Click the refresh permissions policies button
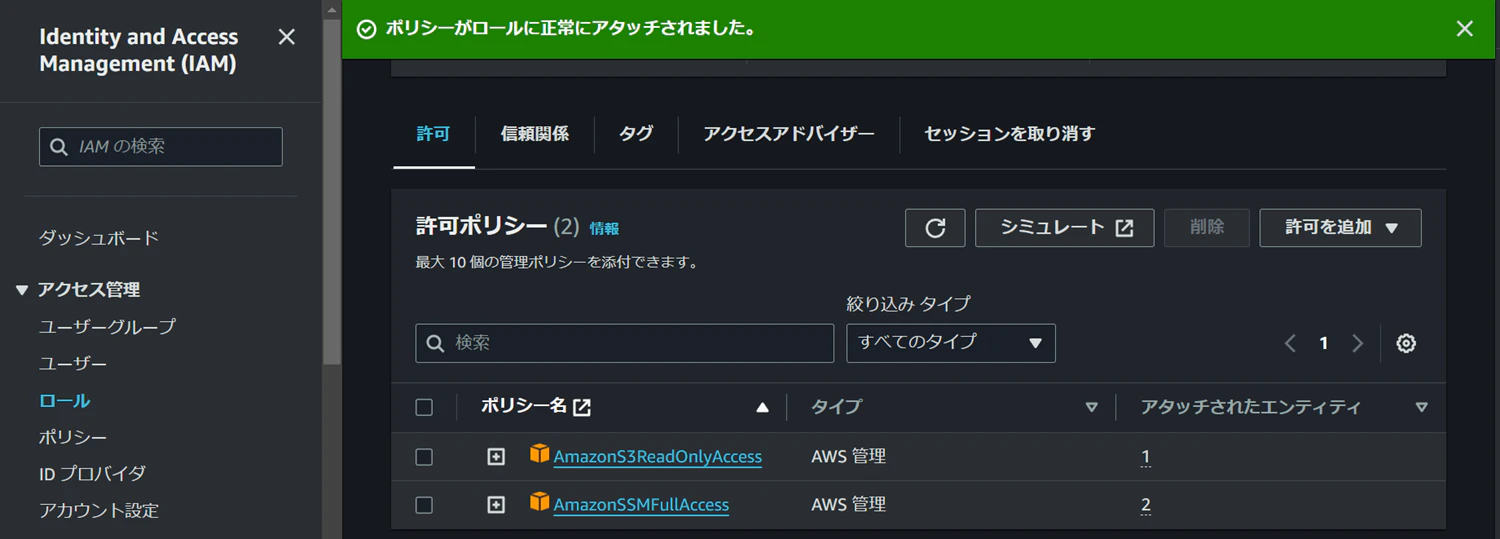The height and width of the screenshot is (539, 1500). click(x=935, y=228)
